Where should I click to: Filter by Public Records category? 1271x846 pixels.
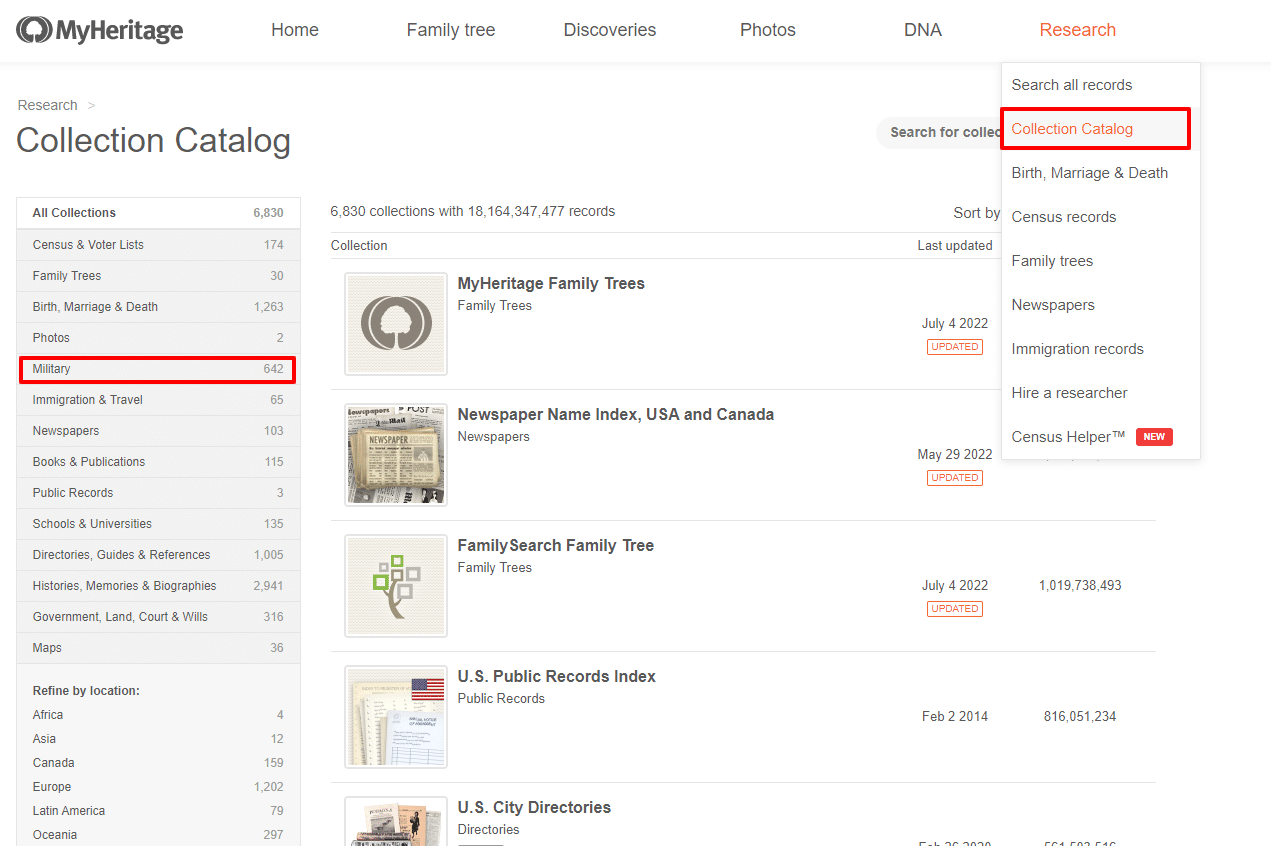coord(158,493)
